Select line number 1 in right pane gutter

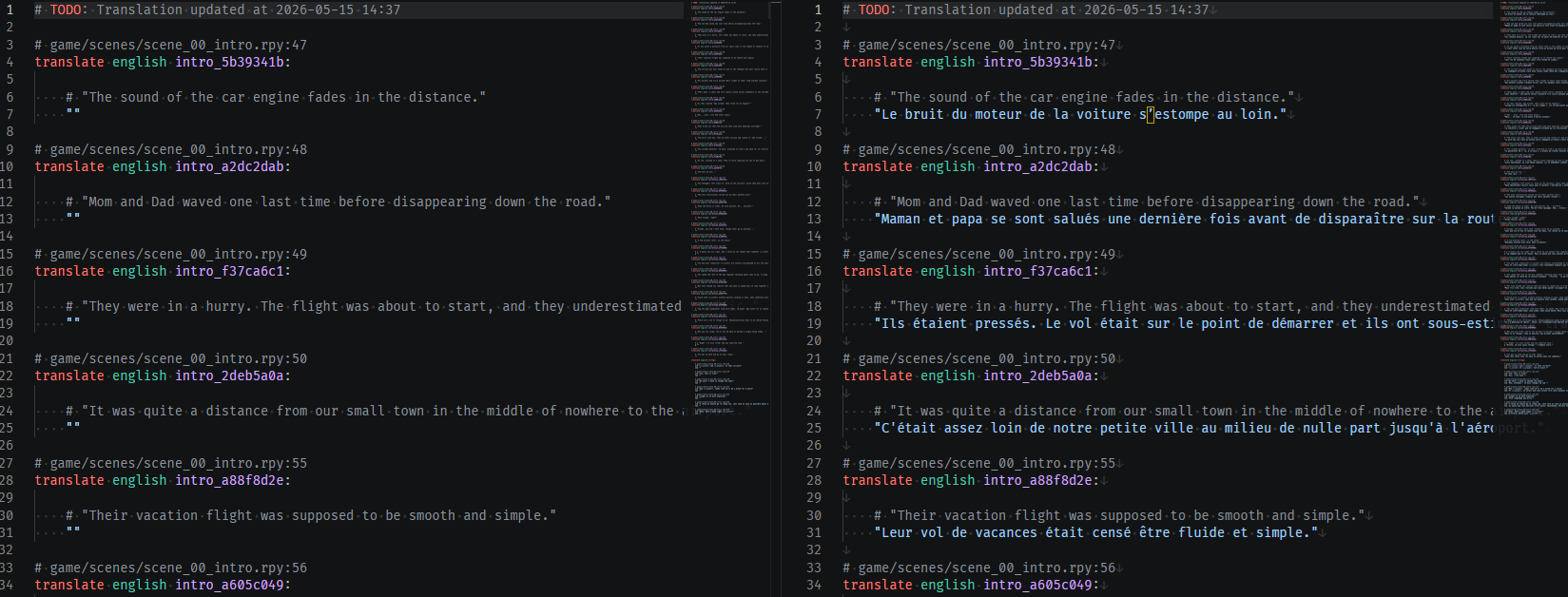click(818, 10)
